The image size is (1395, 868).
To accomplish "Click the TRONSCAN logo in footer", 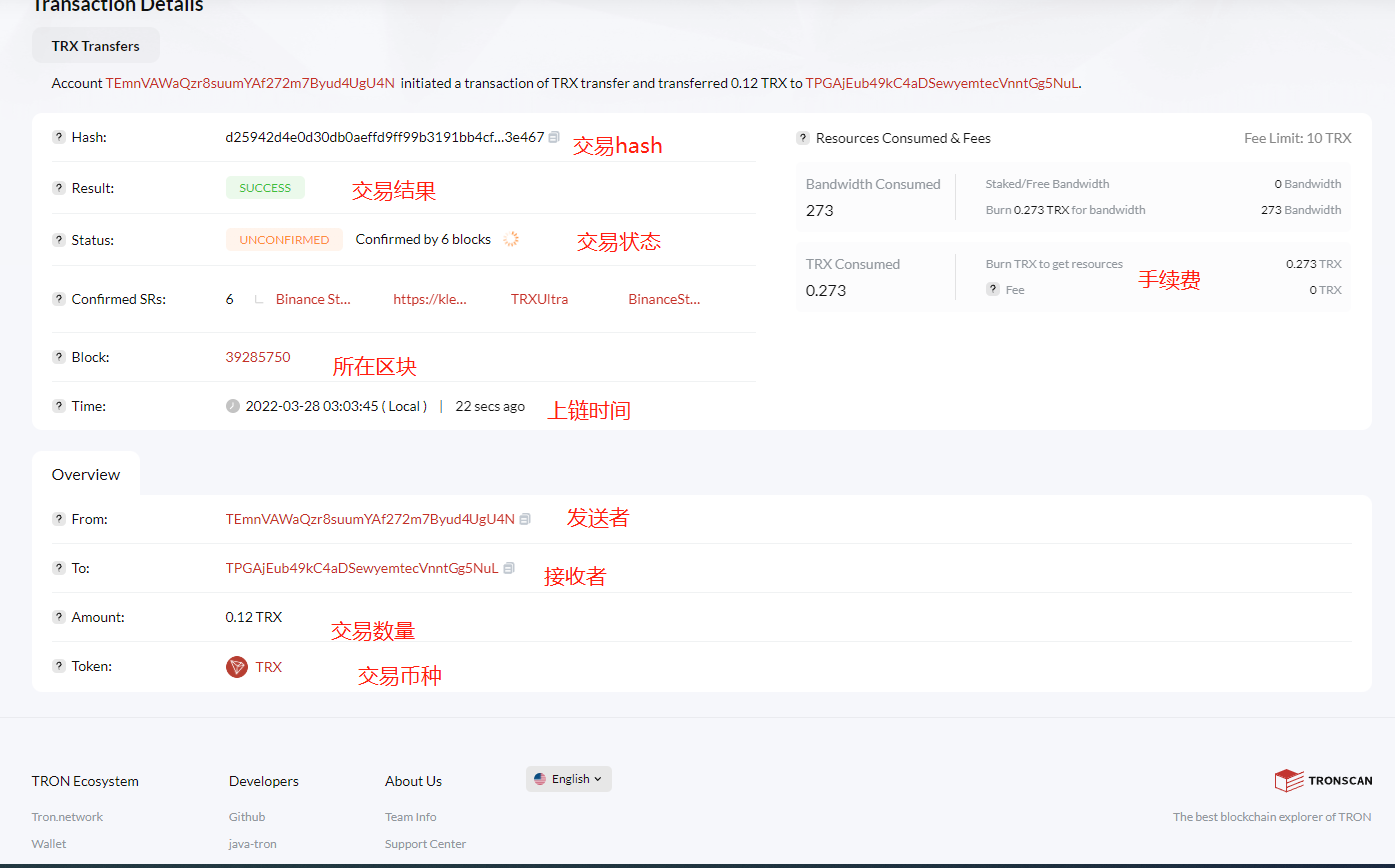I will click(1323, 781).
